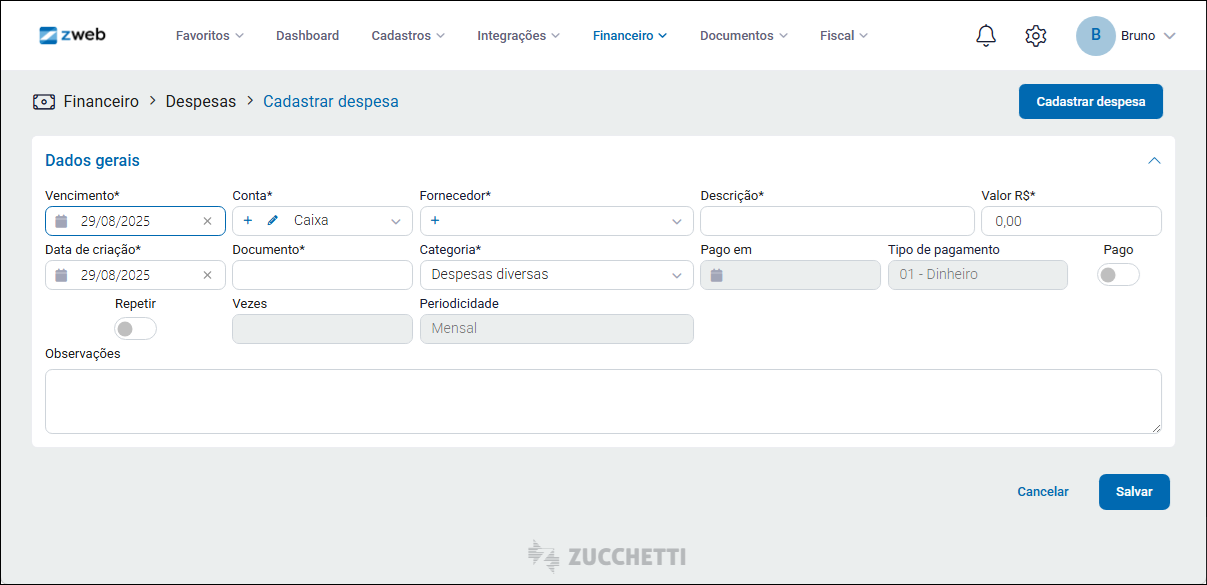Open the Cadastros menu

pyautogui.click(x=408, y=36)
